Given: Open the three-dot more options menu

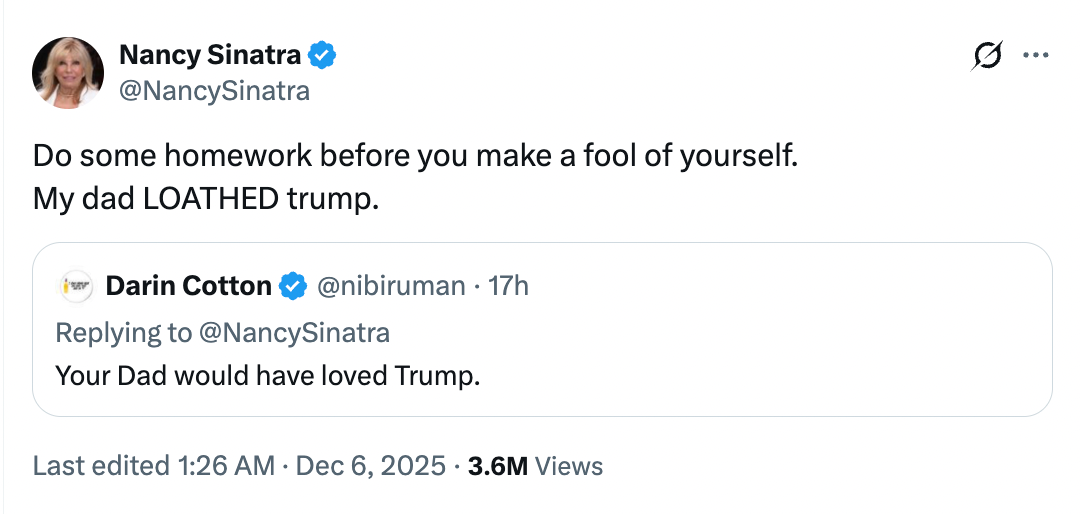Looking at the screenshot, I should [x=1034, y=56].
